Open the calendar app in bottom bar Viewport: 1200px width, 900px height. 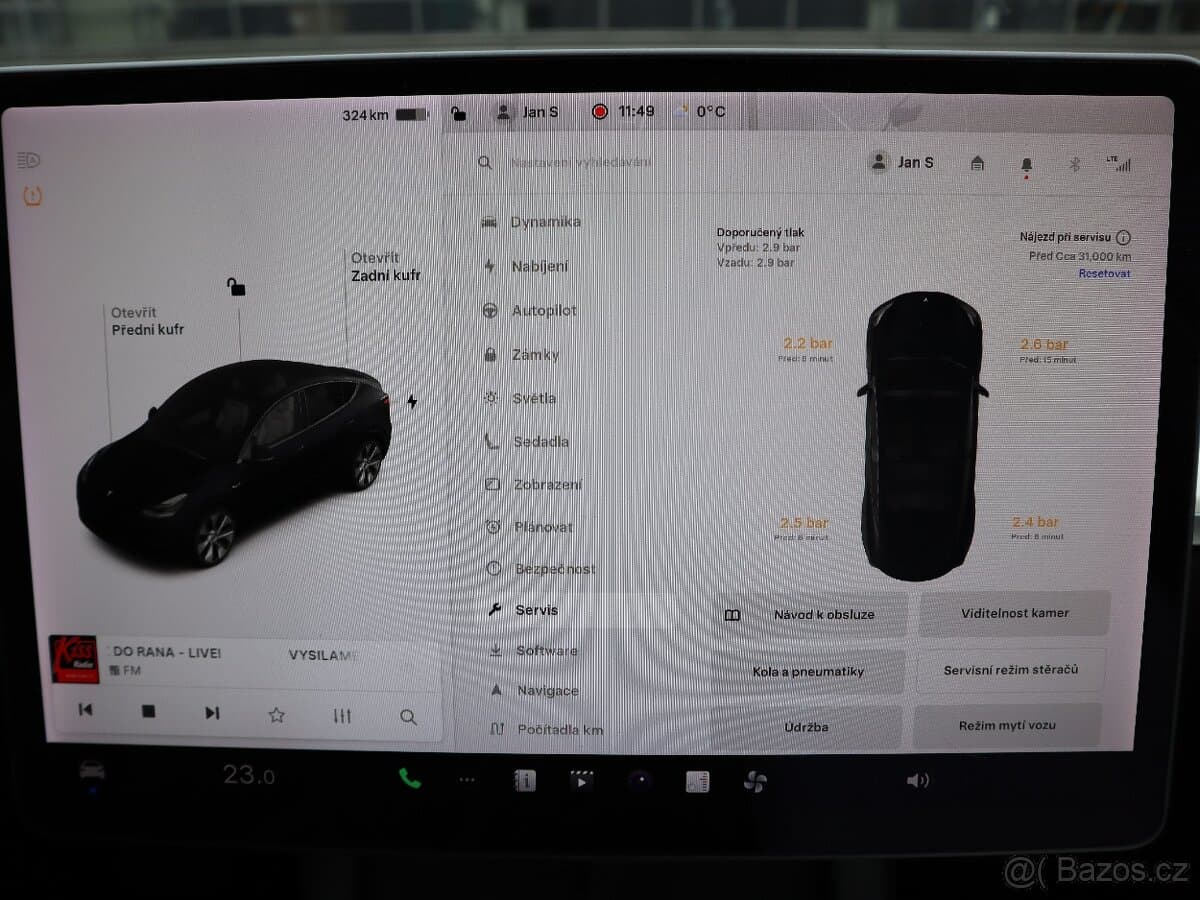[x=698, y=781]
